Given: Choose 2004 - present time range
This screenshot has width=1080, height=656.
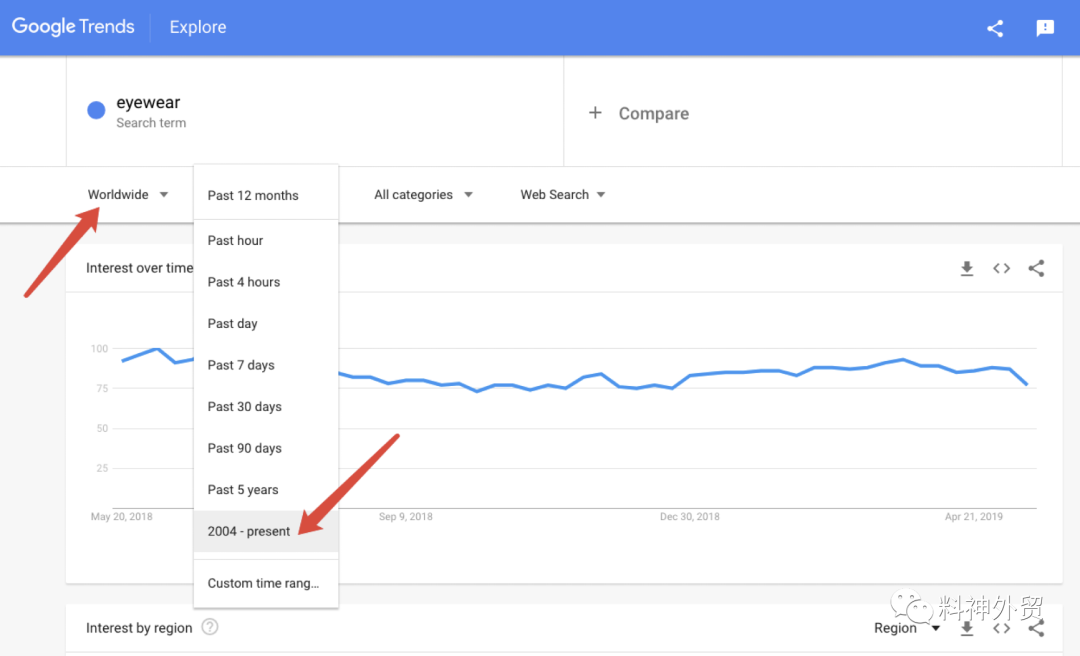Looking at the screenshot, I should 249,531.
